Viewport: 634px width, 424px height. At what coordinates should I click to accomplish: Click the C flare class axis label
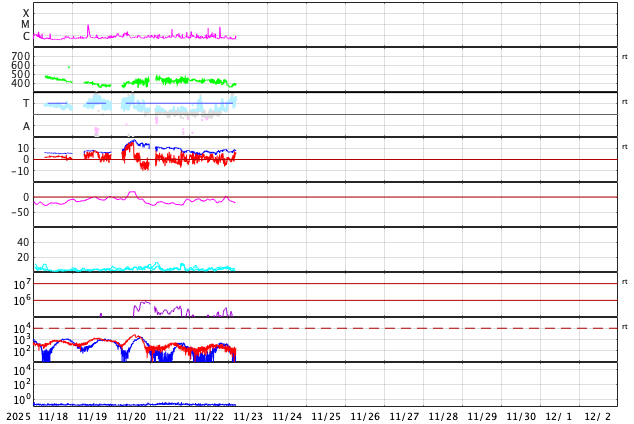pyautogui.click(x=26, y=36)
